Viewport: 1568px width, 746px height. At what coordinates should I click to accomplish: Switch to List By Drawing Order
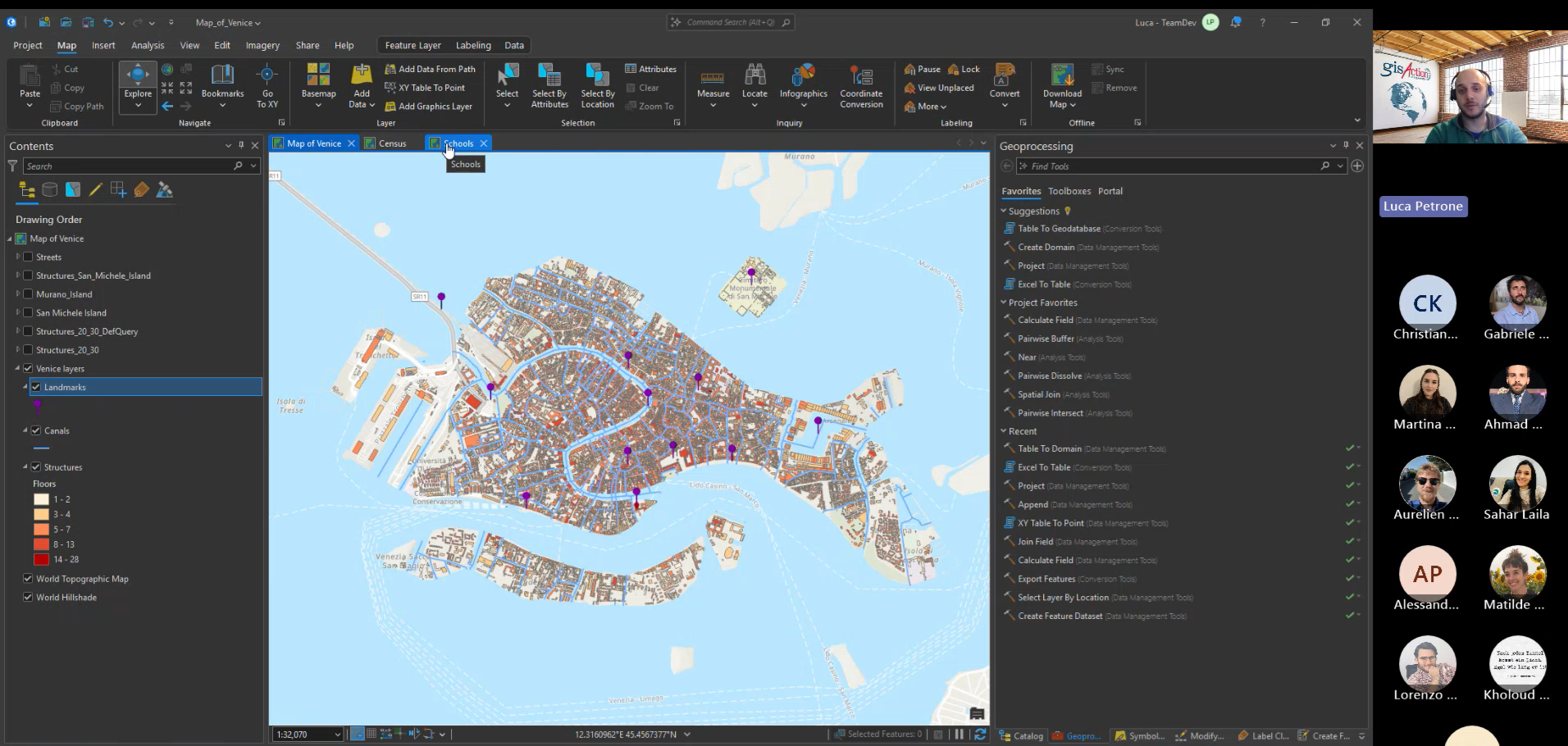tap(27, 190)
